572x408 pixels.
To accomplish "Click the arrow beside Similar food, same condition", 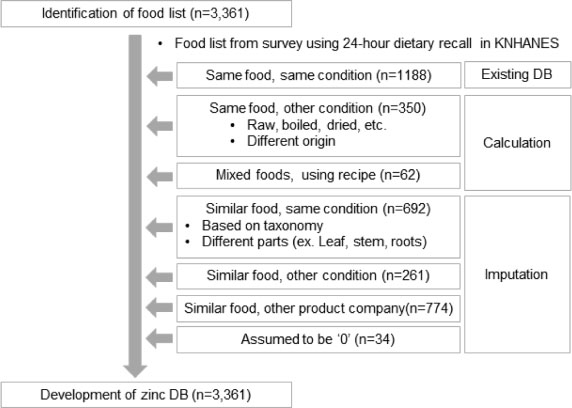I will pos(160,227).
